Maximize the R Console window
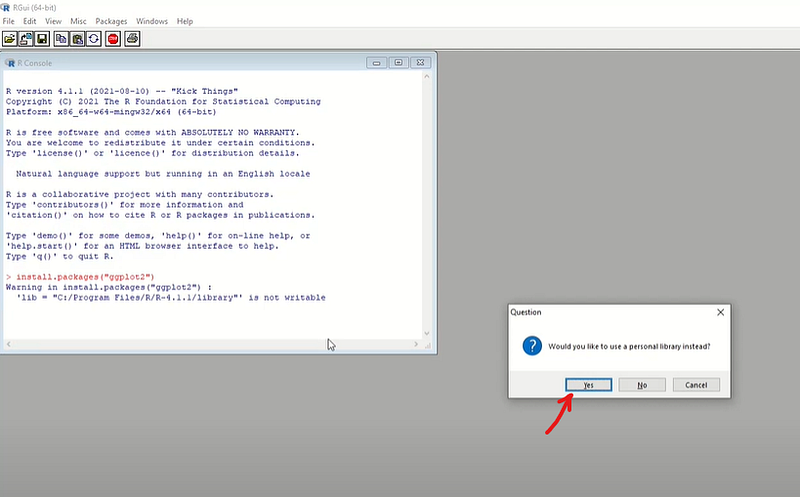The image size is (800, 497). pos(398,63)
